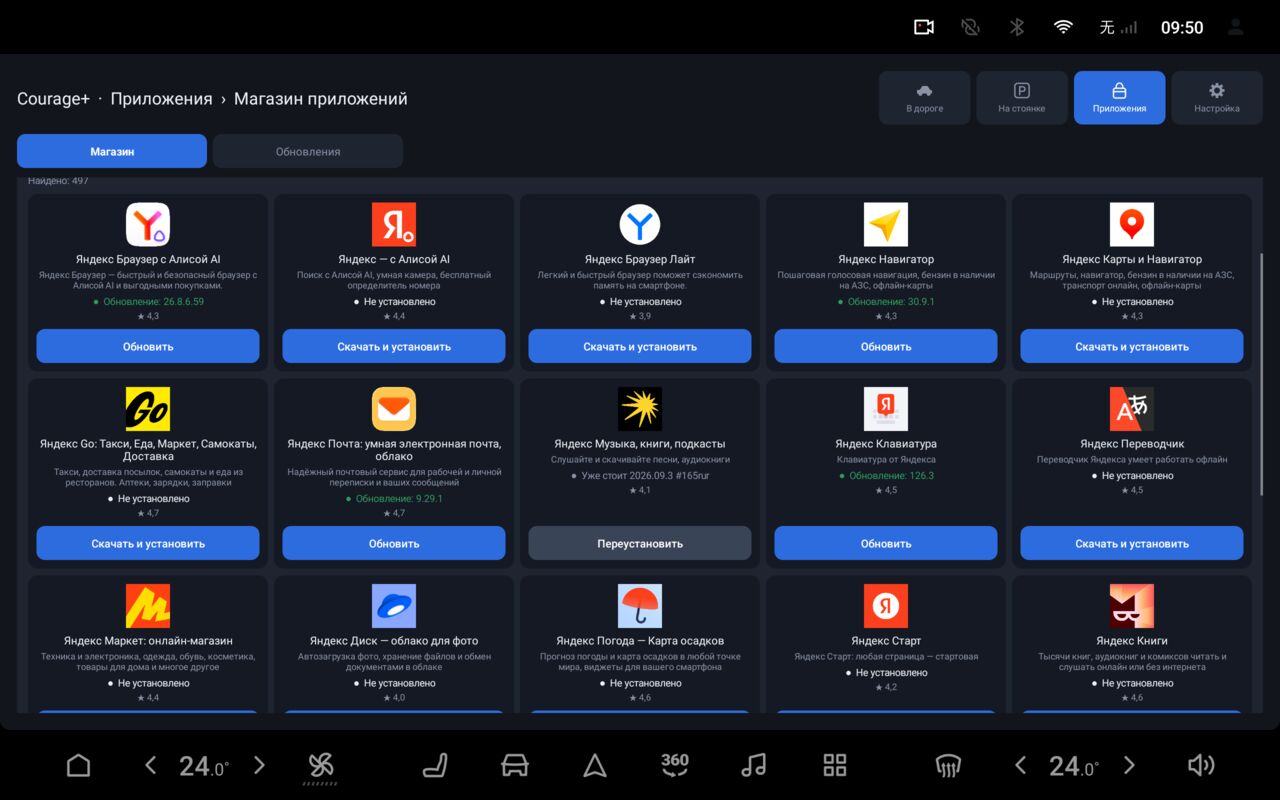Tap the Яндекс Маркет app icon

point(148,606)
